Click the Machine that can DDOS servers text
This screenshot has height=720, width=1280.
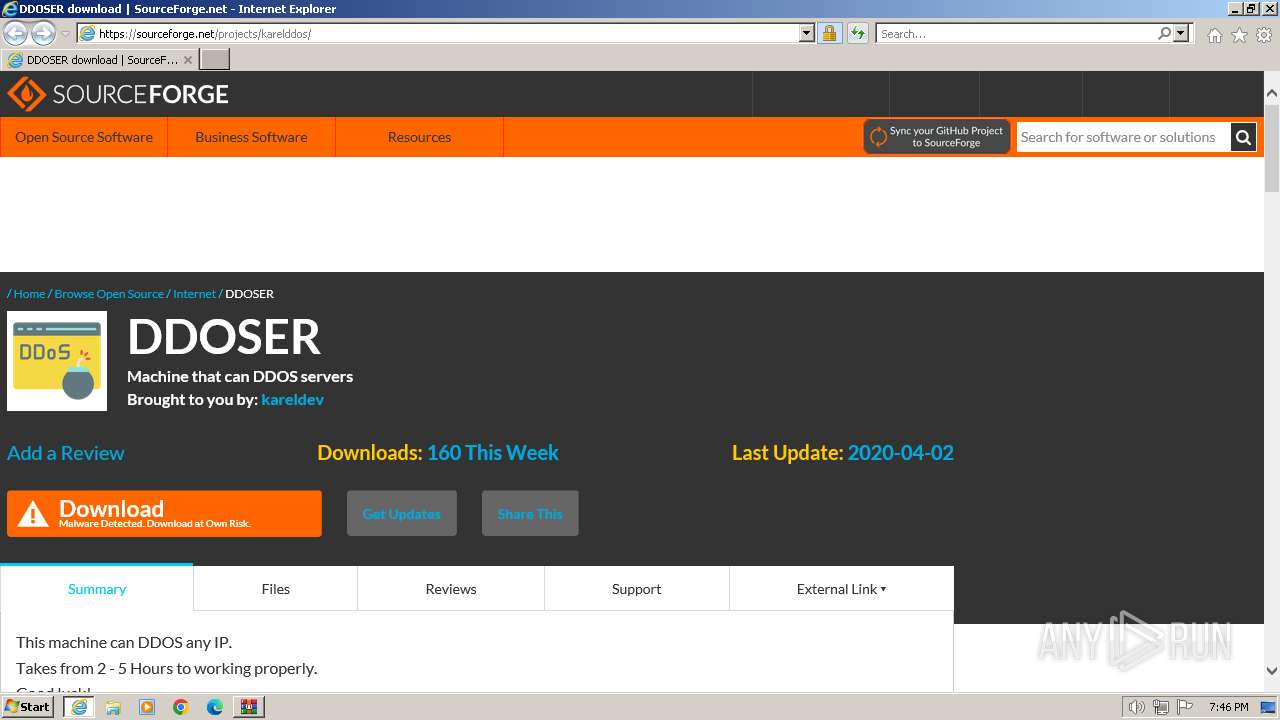(240, 376)
